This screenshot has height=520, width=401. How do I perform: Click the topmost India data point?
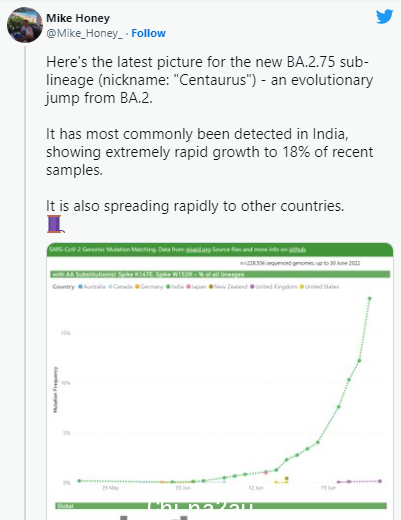(369, 299)
